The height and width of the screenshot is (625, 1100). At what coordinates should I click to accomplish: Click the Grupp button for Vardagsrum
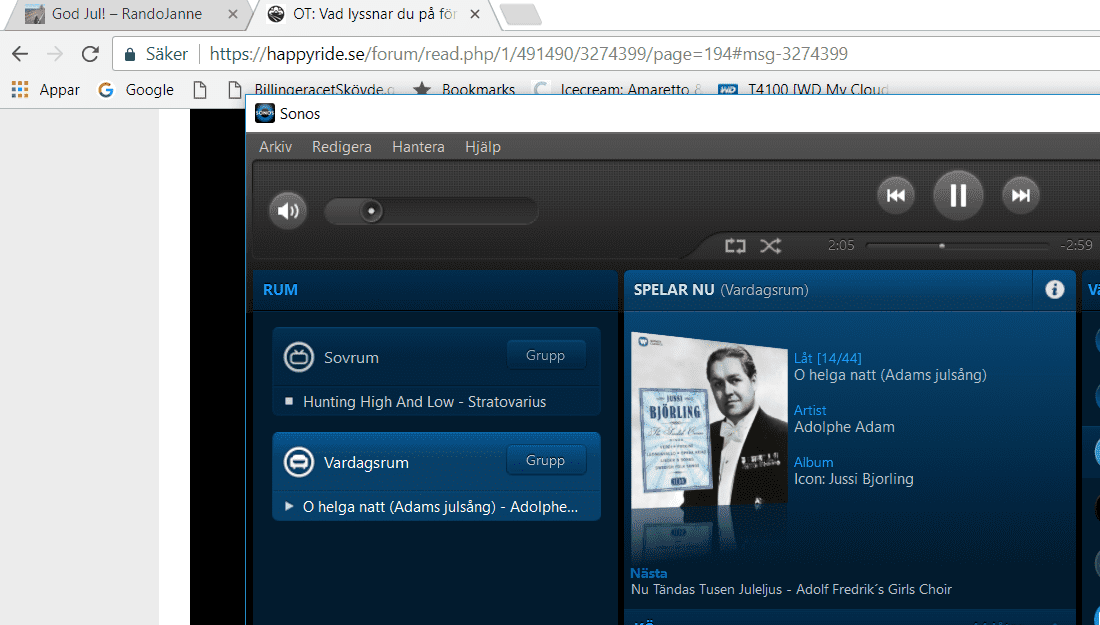(545, 460)
